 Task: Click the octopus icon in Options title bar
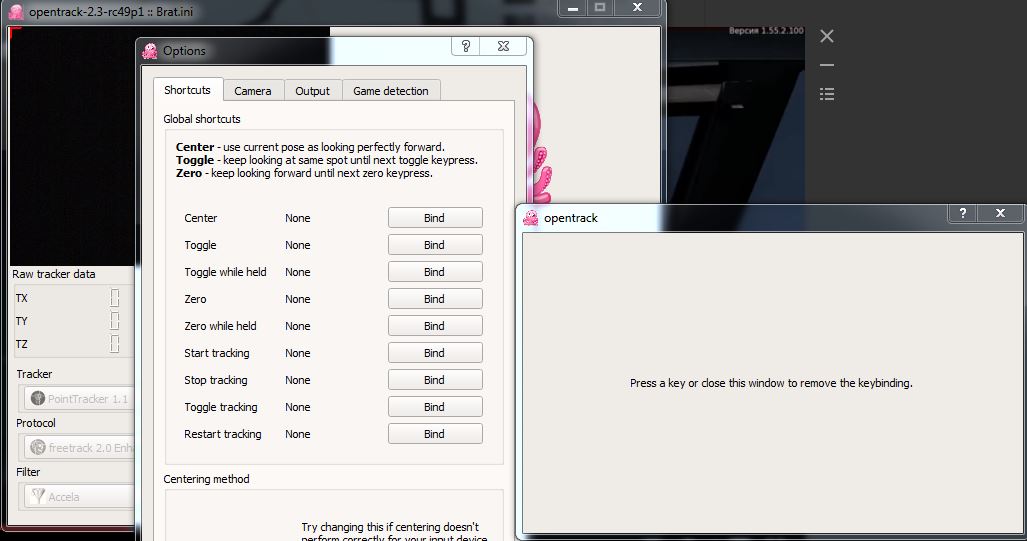pos(150,51)
